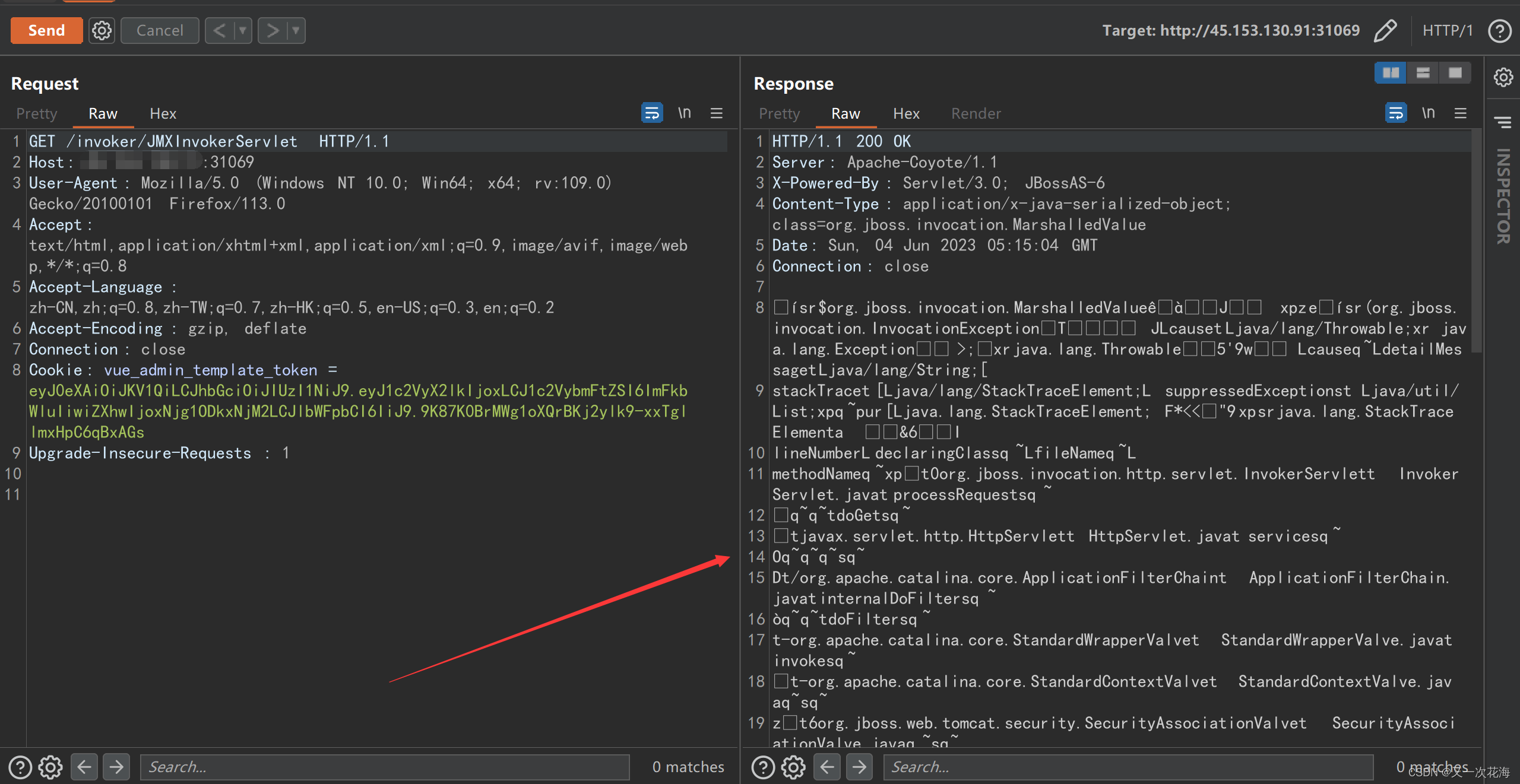
Task: Focus the Request search field
Action: pyautogui.click(x=385, y=767)
